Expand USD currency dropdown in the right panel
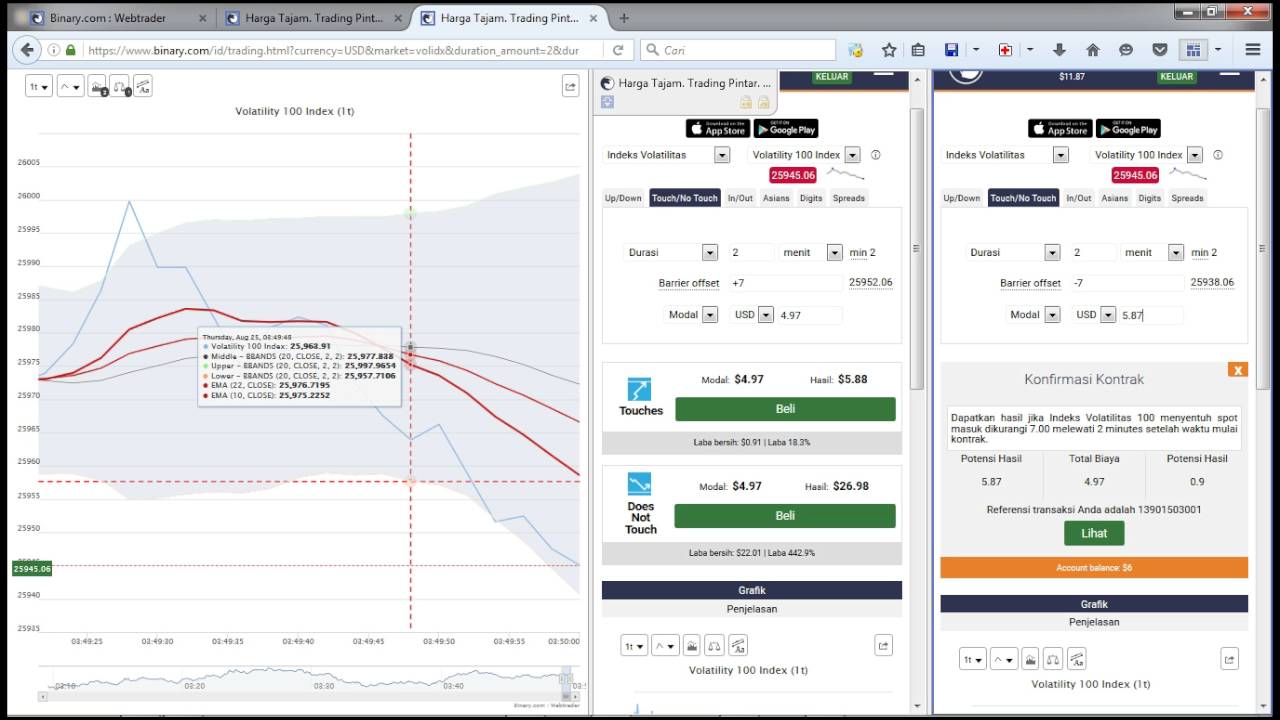This screenshot has width=1280, height=720. pyautogui.click(x=1108, y=315)
